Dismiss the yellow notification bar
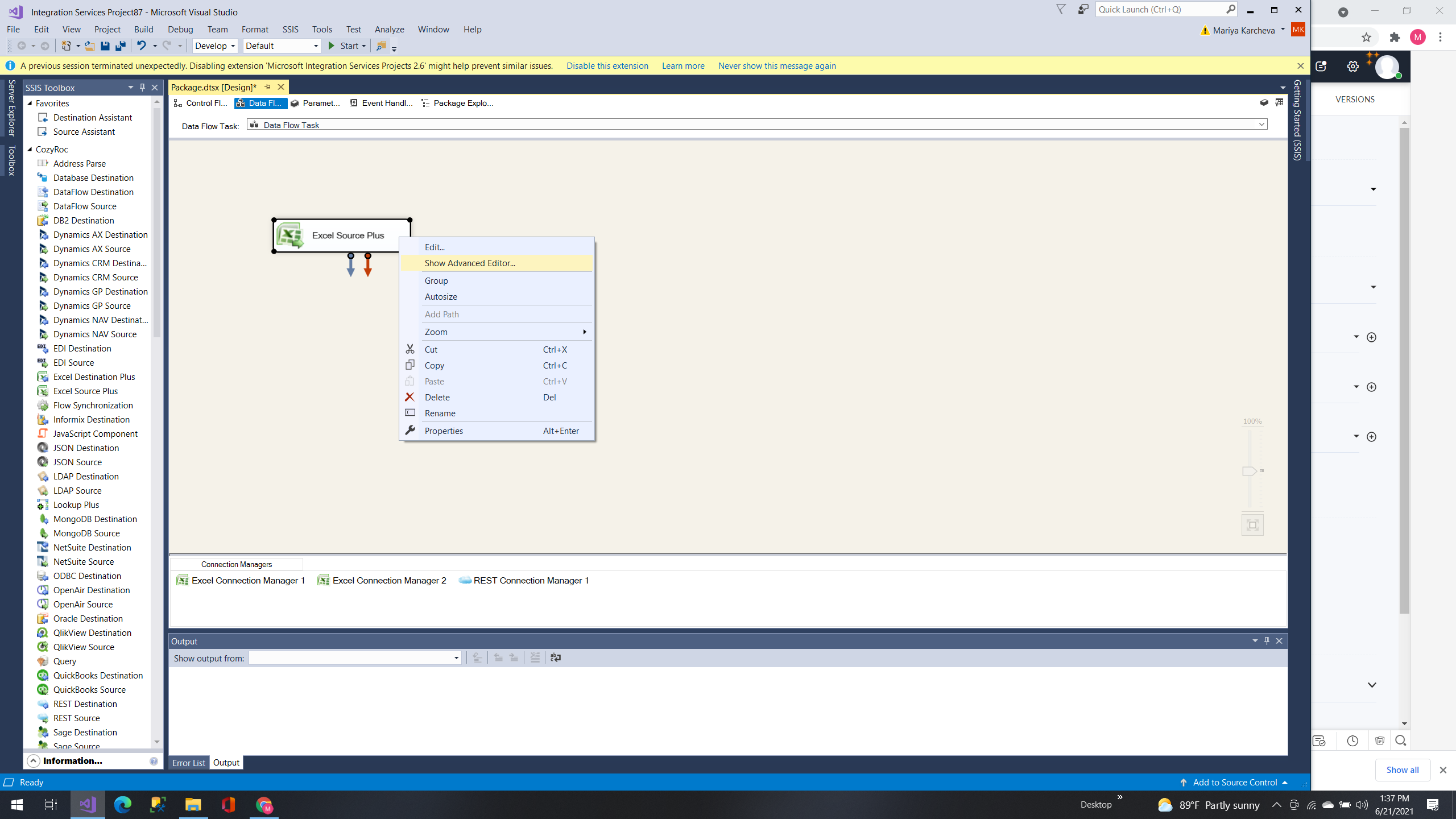The image size is (1456, 819). click(x=1300, y=66)
